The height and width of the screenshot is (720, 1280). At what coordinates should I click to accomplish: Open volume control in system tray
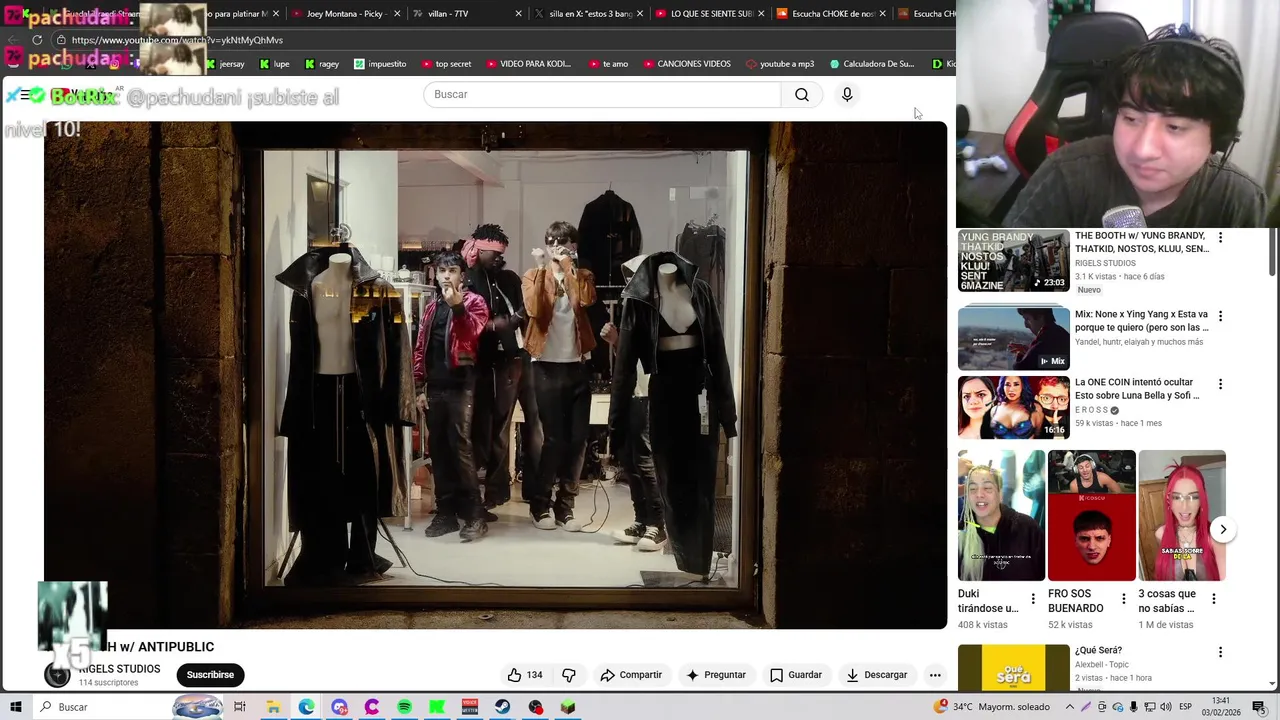coord(1165,707)
